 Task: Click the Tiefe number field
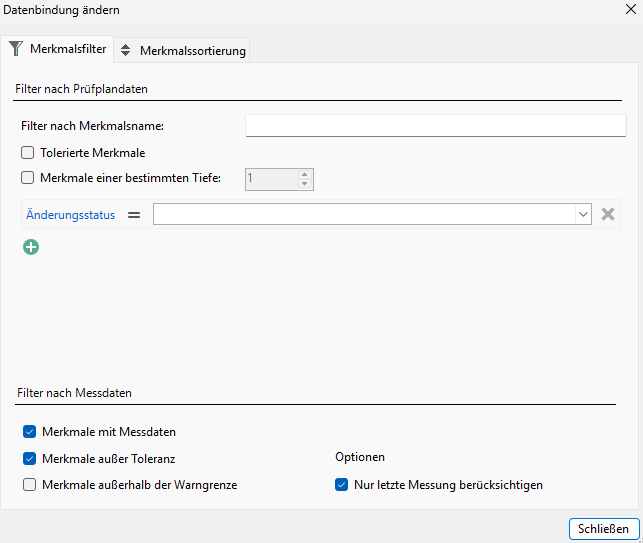(x=272, y=179)
